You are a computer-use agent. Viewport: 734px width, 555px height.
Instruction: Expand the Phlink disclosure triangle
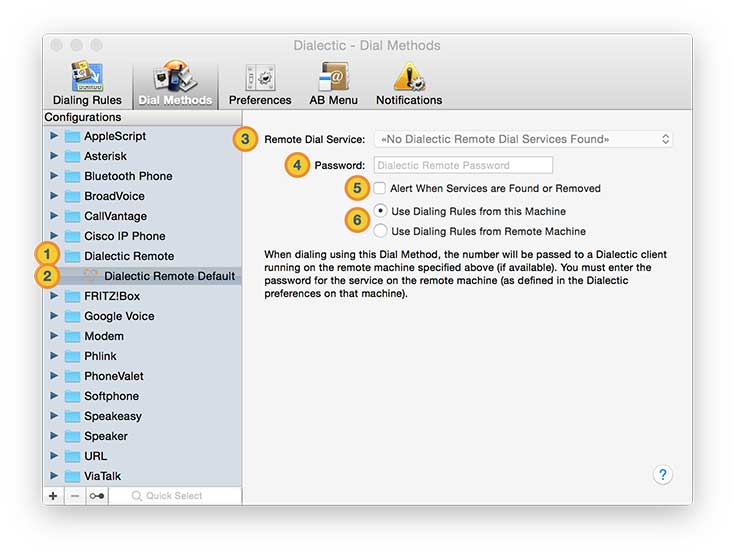[x=54, y=356]
